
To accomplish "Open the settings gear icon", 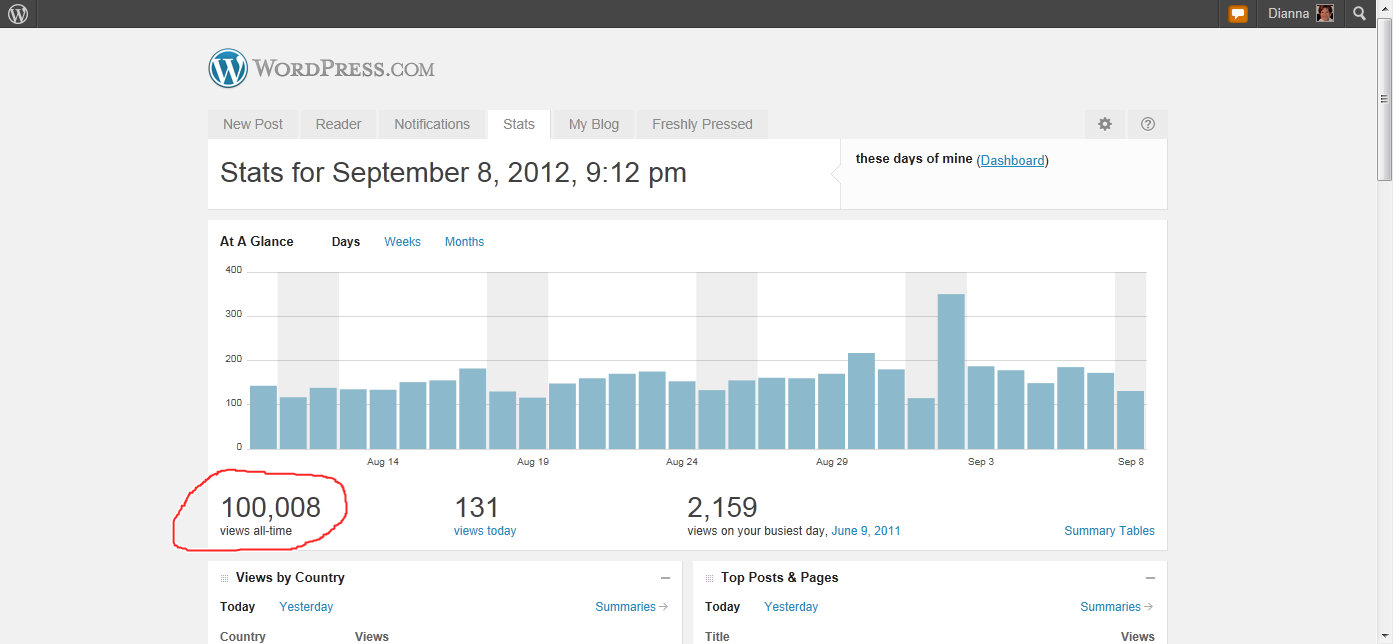I will [1105, 124].
